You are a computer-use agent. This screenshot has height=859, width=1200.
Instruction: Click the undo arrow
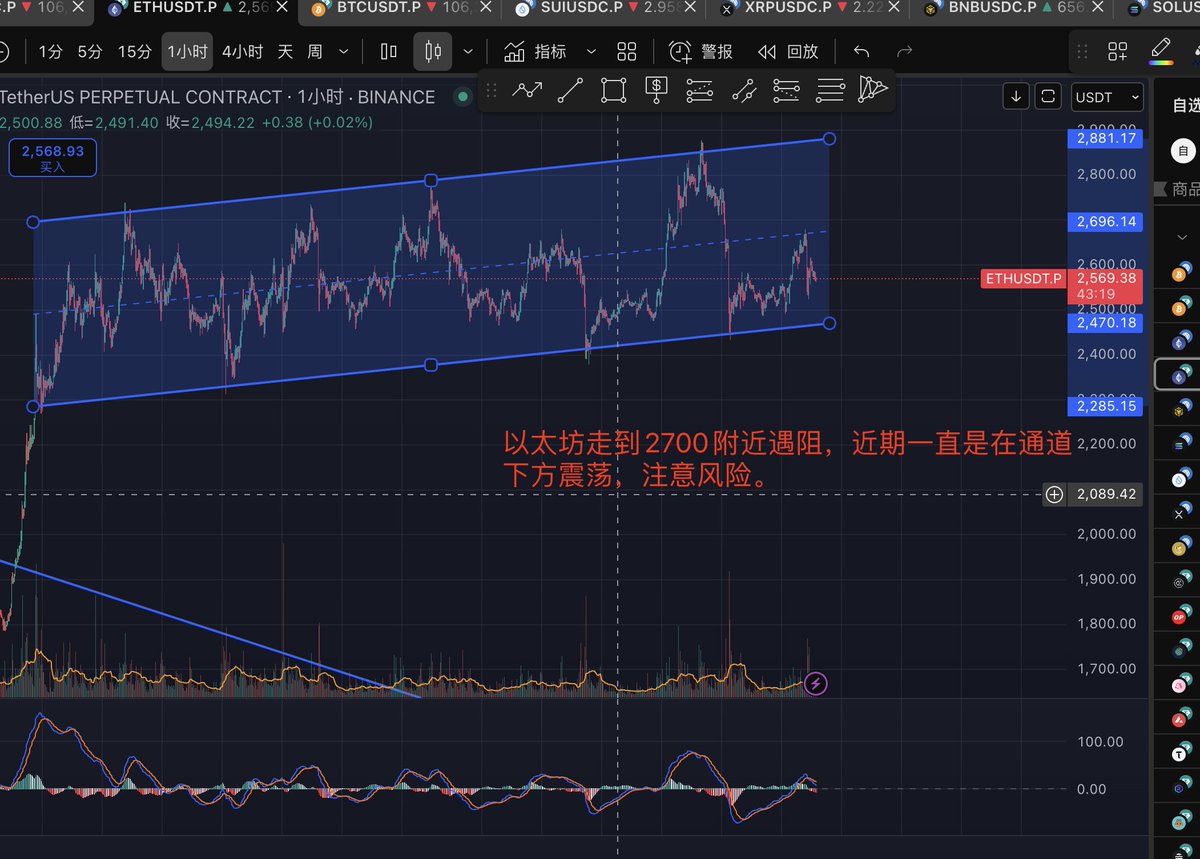[x=861, y=51]
